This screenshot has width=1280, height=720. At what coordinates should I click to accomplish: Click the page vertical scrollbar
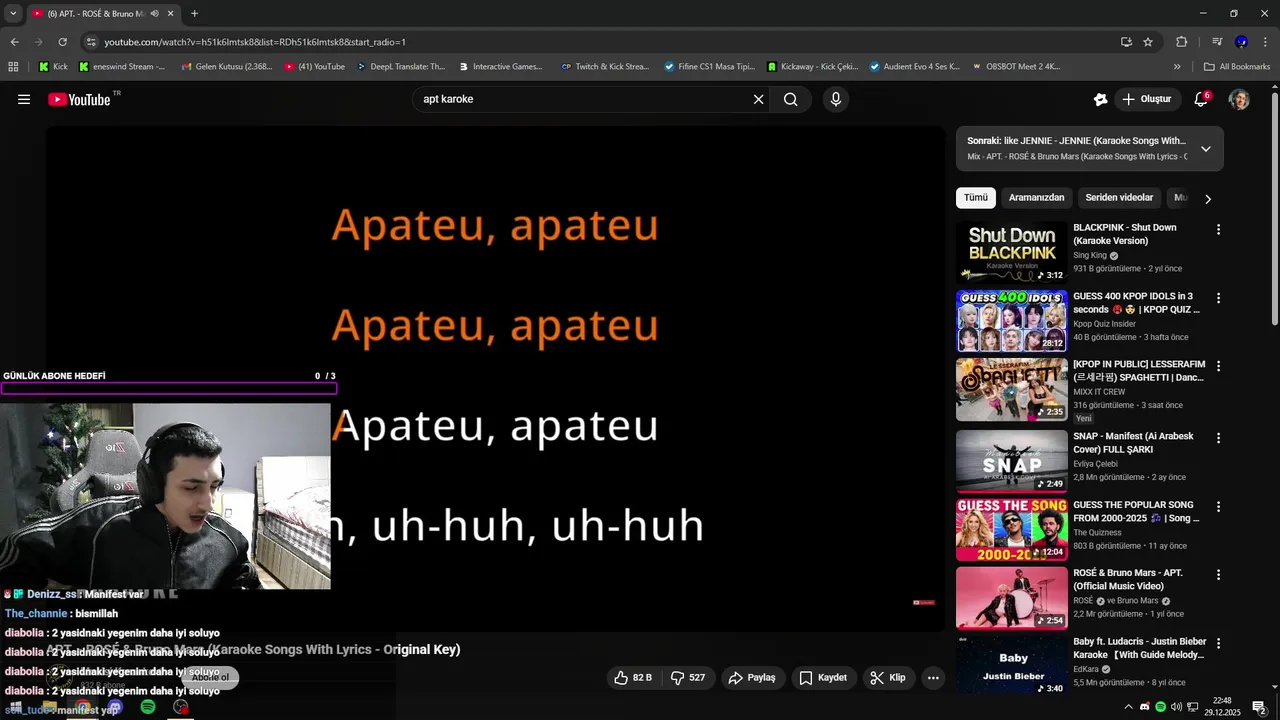(1274, 208)
